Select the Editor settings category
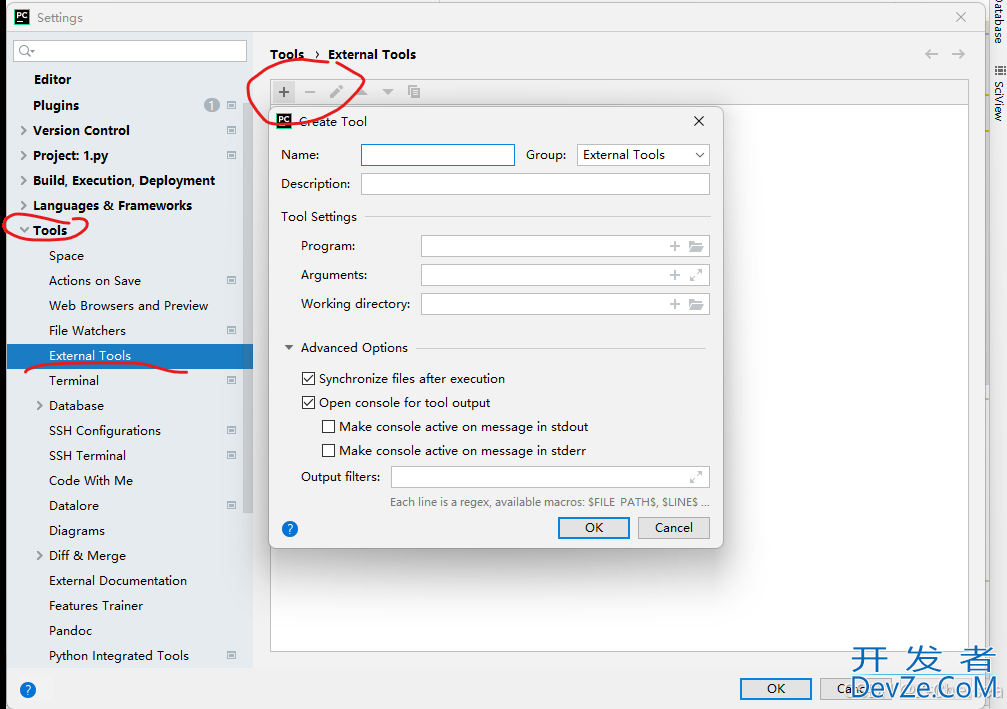1007x709 pixels. (x=53, y=80)
